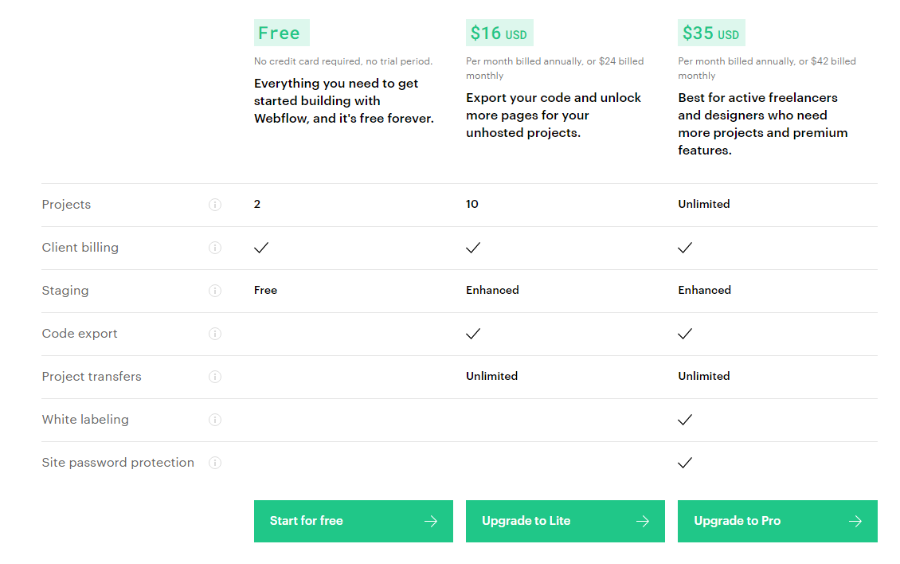Open the info icon beside Code export
Image resolution: width=900 pixels, height=564 pixels.
(215, 334)
